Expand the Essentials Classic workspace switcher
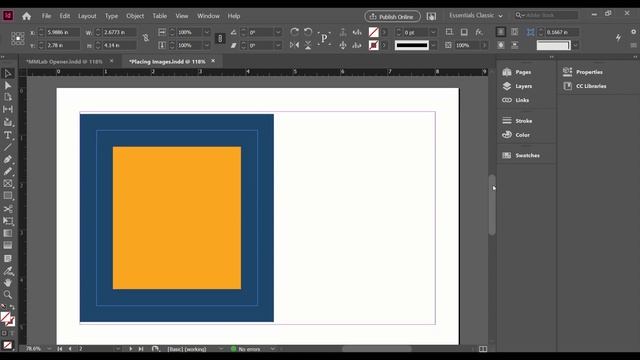The width and height of the screenshot is (640, 360). 476,16
